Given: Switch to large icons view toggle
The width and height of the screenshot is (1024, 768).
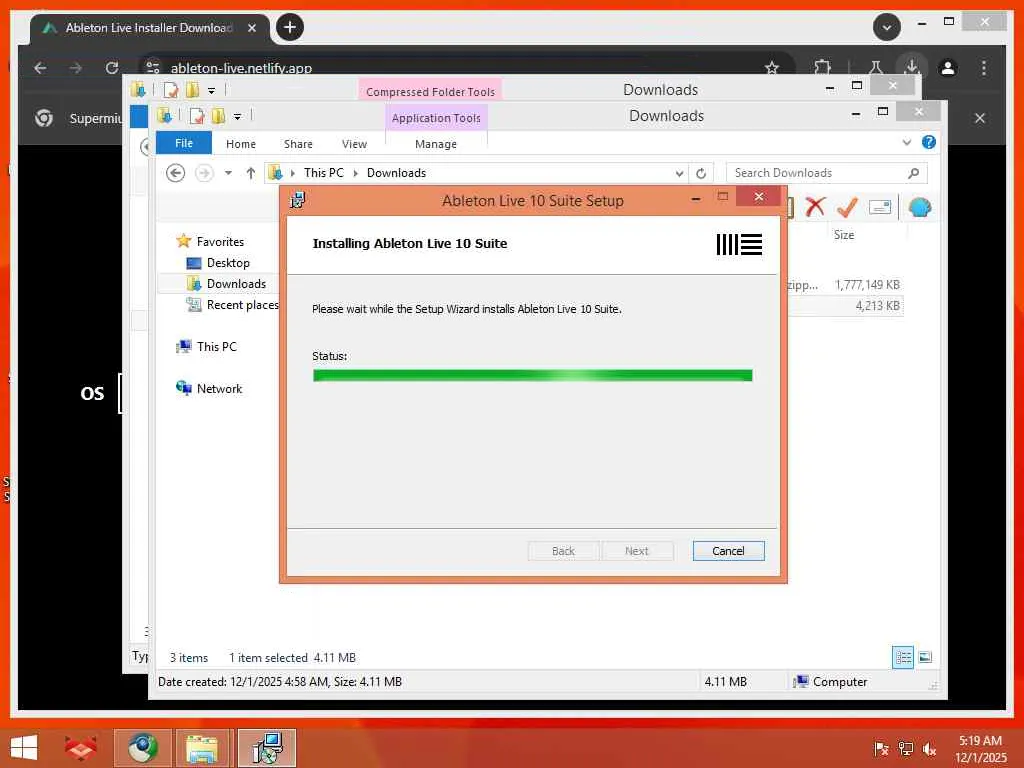Looking at the screenshot, I should (925, 657).
